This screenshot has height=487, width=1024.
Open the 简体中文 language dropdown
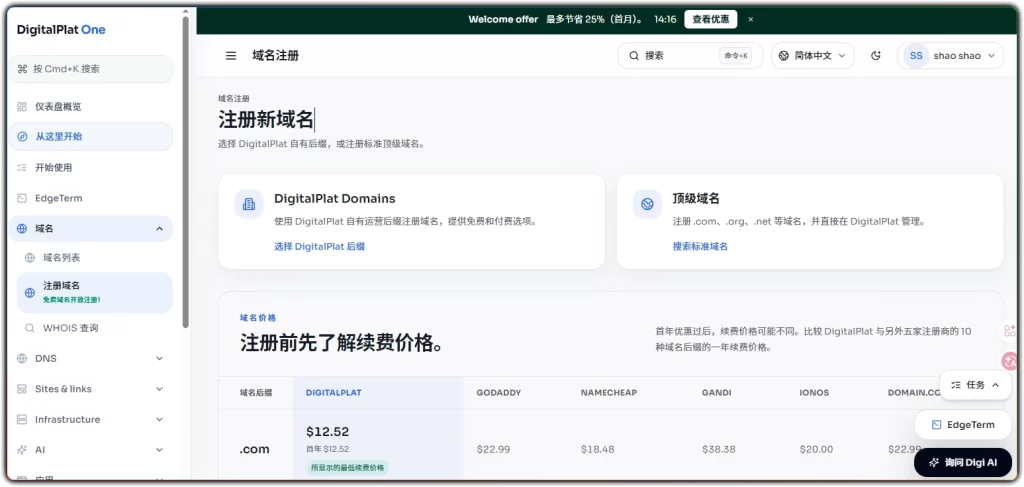tap(812, 56)
